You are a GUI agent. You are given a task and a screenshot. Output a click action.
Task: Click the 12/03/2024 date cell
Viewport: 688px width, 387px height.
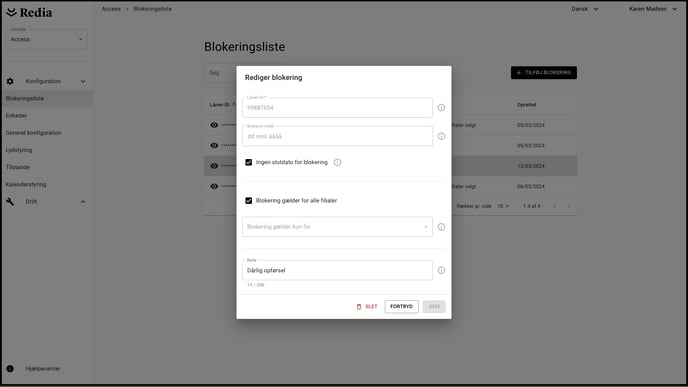[x=530, y=166]
